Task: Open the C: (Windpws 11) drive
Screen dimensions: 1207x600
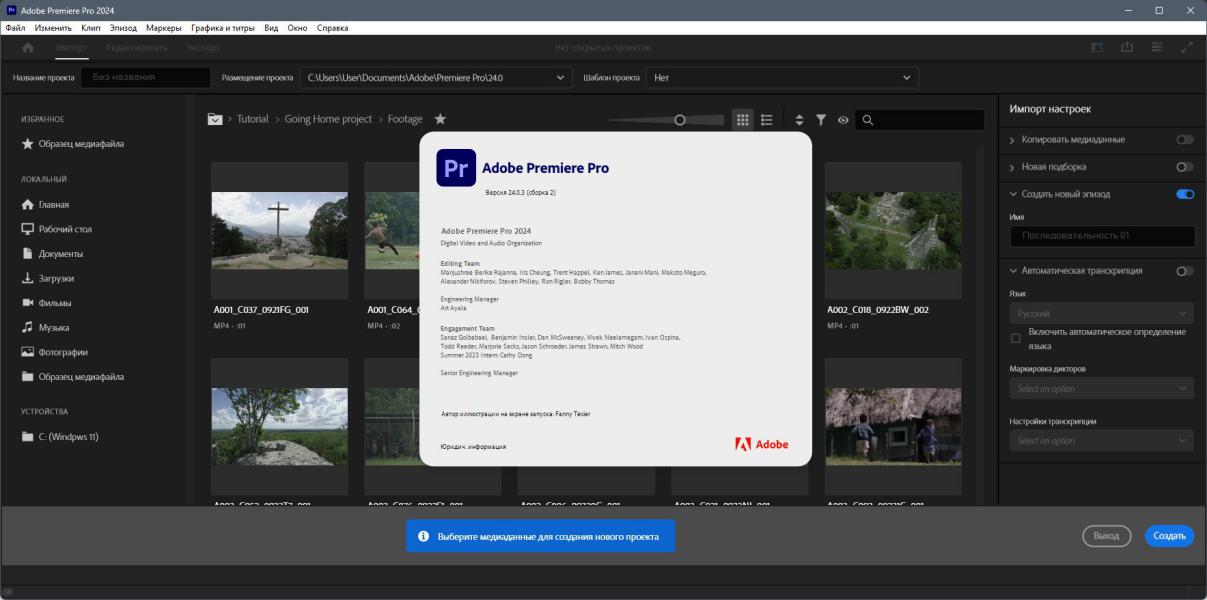Action: (x=60, y=437)
